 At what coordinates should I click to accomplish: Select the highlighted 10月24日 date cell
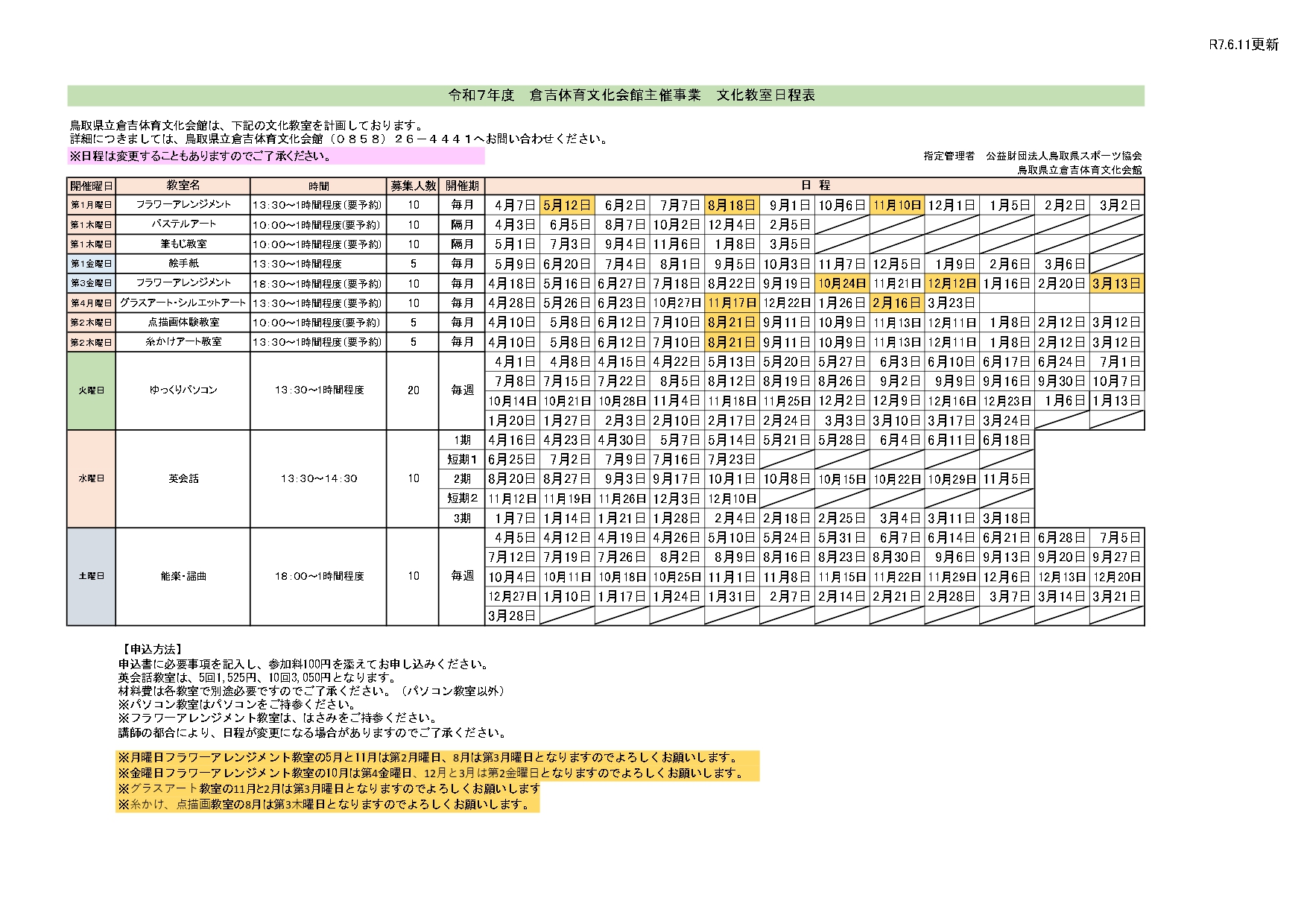[842, 283]
